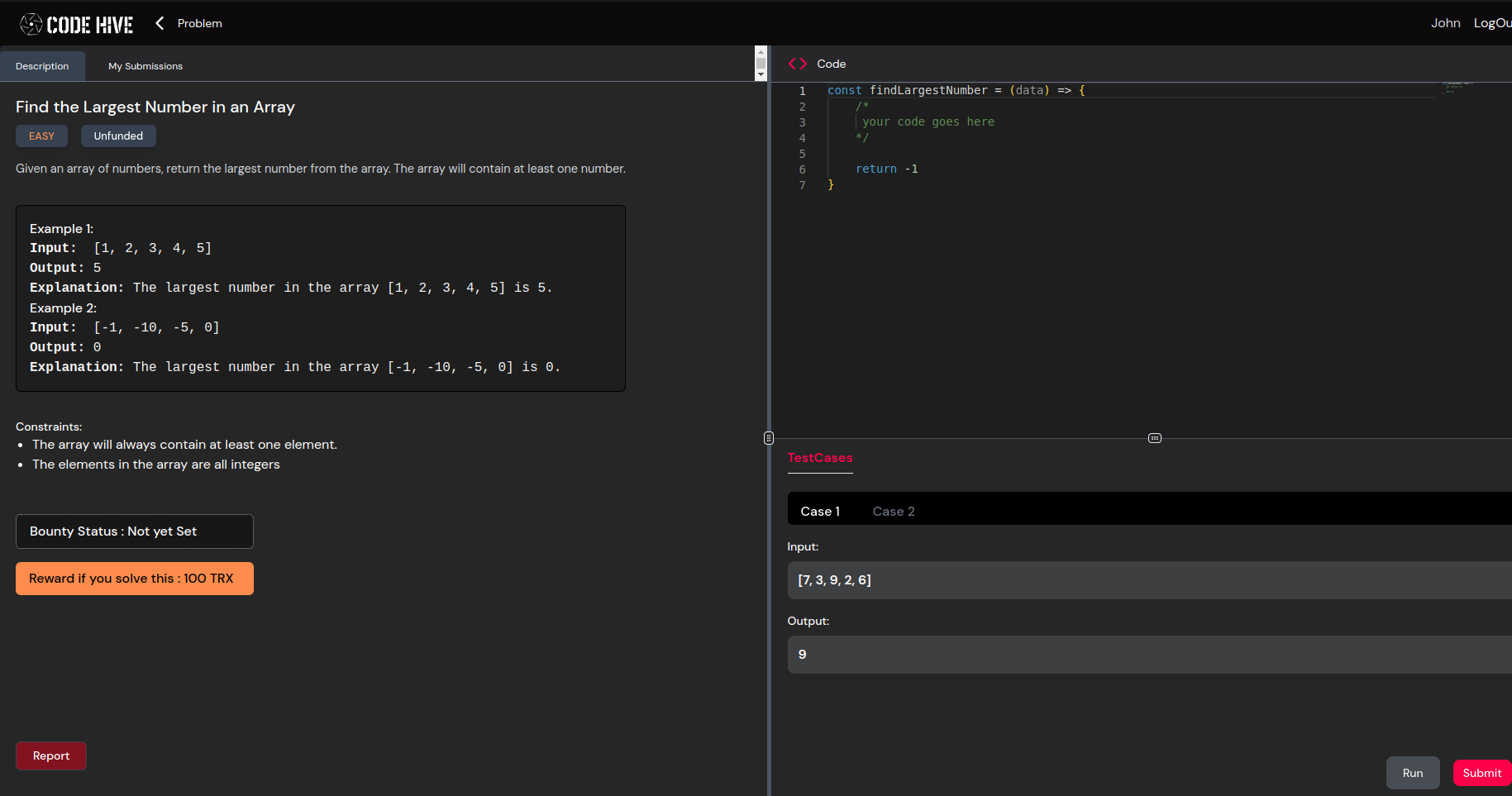Click the EASY difficulty badge
The height and width of the screenshot is (796, 1512).
[41, 136]
